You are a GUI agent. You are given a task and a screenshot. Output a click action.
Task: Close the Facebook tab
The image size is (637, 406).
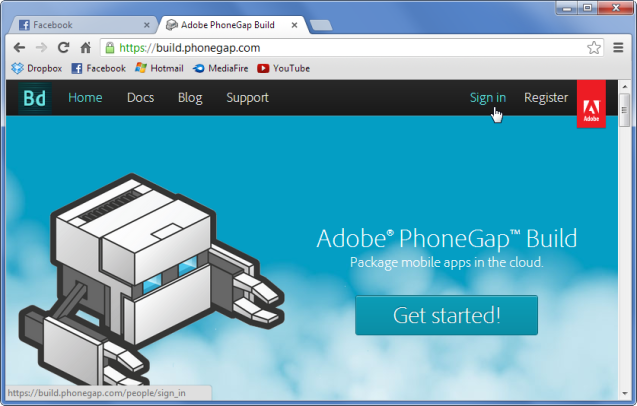coord(147,25)
